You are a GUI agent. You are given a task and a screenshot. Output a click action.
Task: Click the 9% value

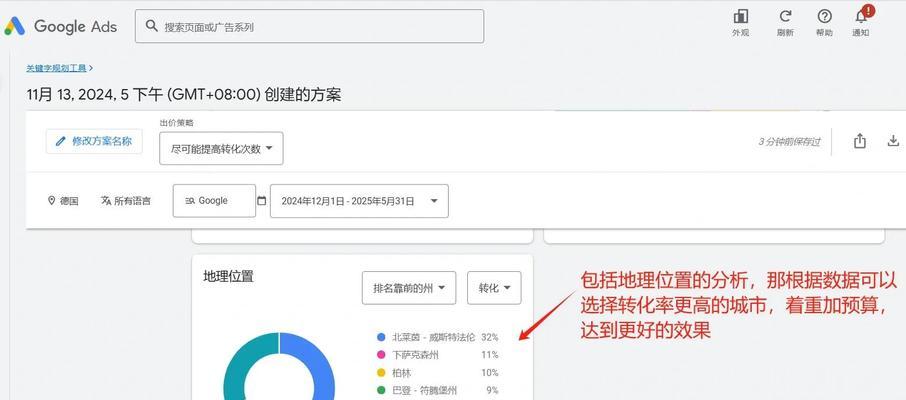pyautogui.click(x=492, y=391)
